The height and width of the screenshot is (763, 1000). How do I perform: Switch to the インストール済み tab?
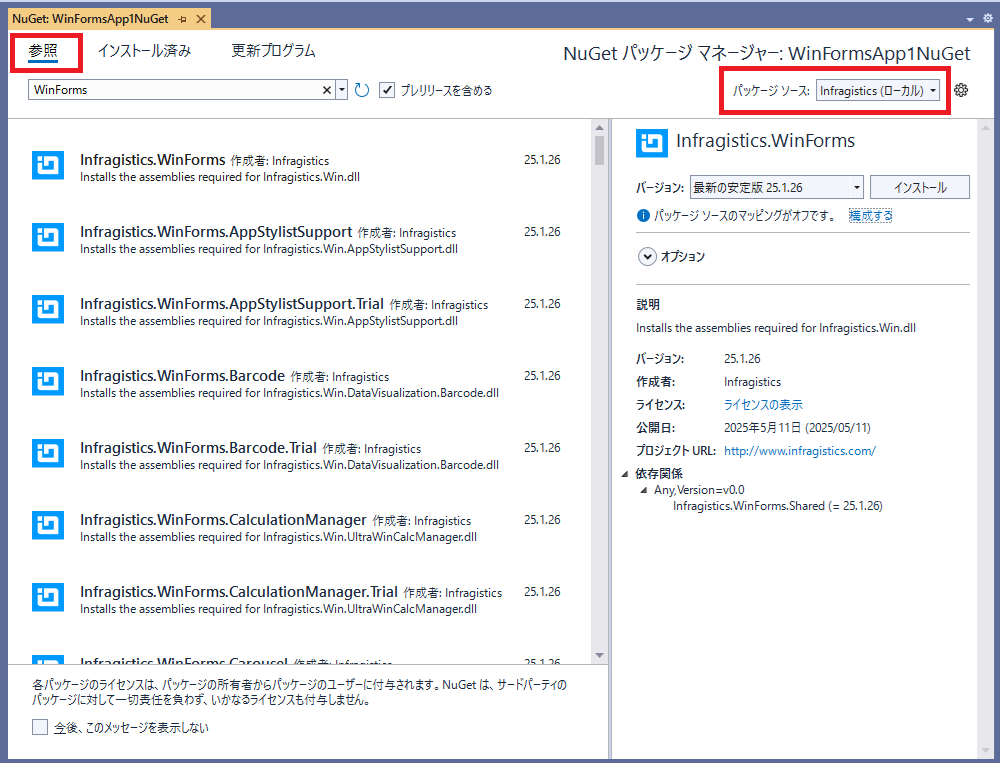tap(145, 51)
